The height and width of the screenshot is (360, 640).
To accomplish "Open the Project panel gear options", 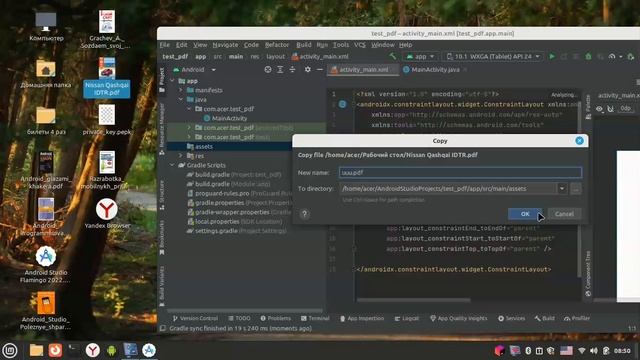I will pos(308,70).
